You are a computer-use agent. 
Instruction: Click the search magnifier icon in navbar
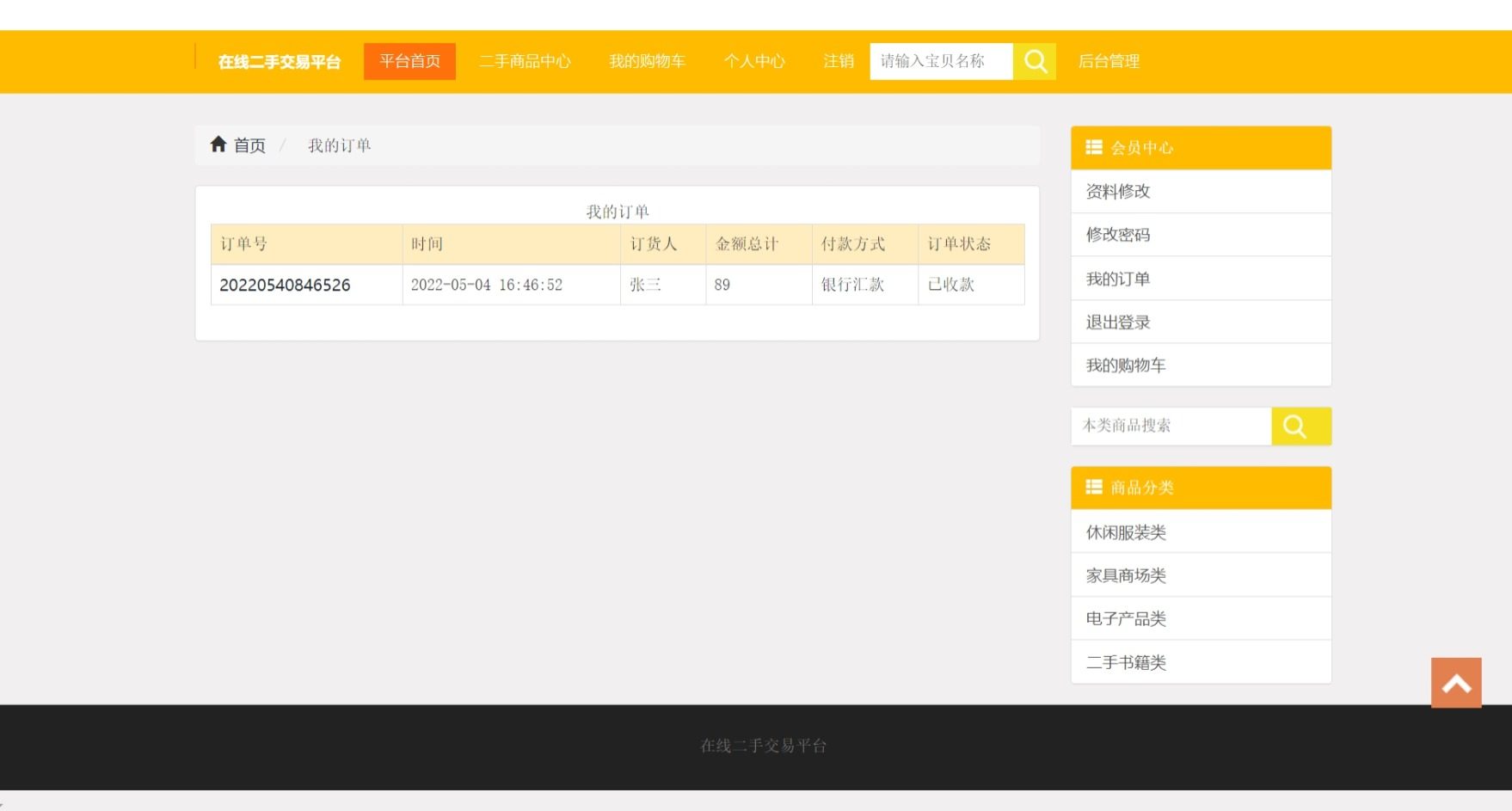[x=1035, y=61]
